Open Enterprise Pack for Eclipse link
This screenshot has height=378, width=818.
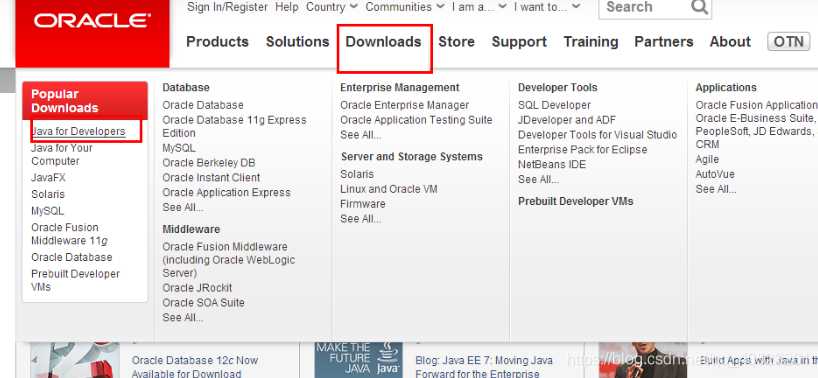(x=582, y=150)
